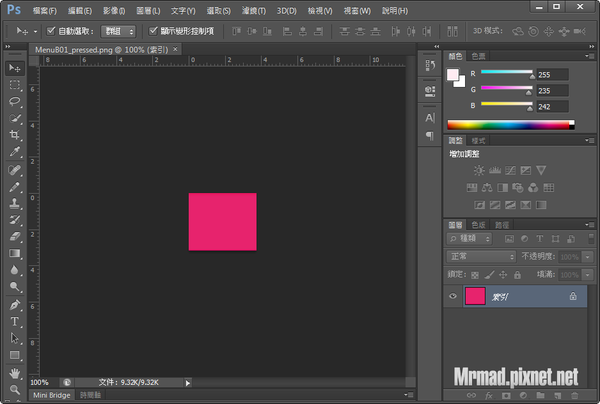The image size is (600, 404).
Task: Select the Clone Stamp tool
Action: pos(15,203)
